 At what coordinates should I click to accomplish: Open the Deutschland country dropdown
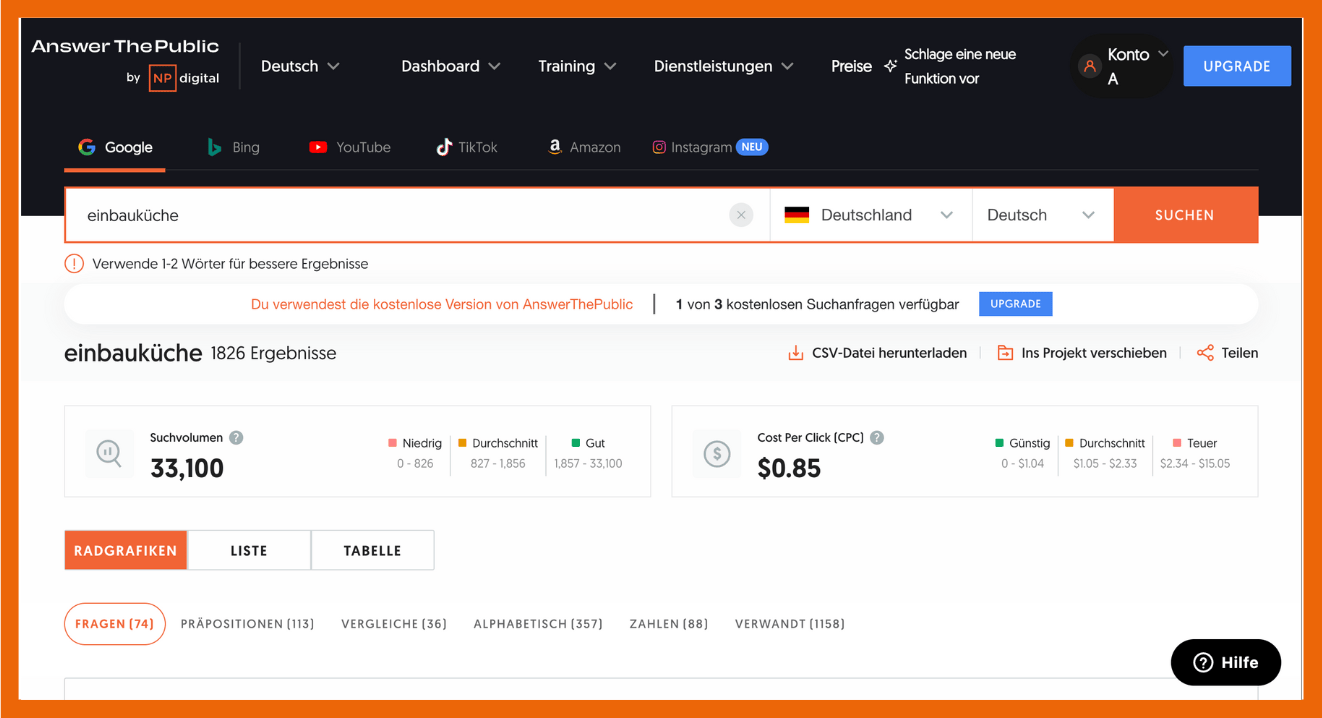(x=869, y=215)
